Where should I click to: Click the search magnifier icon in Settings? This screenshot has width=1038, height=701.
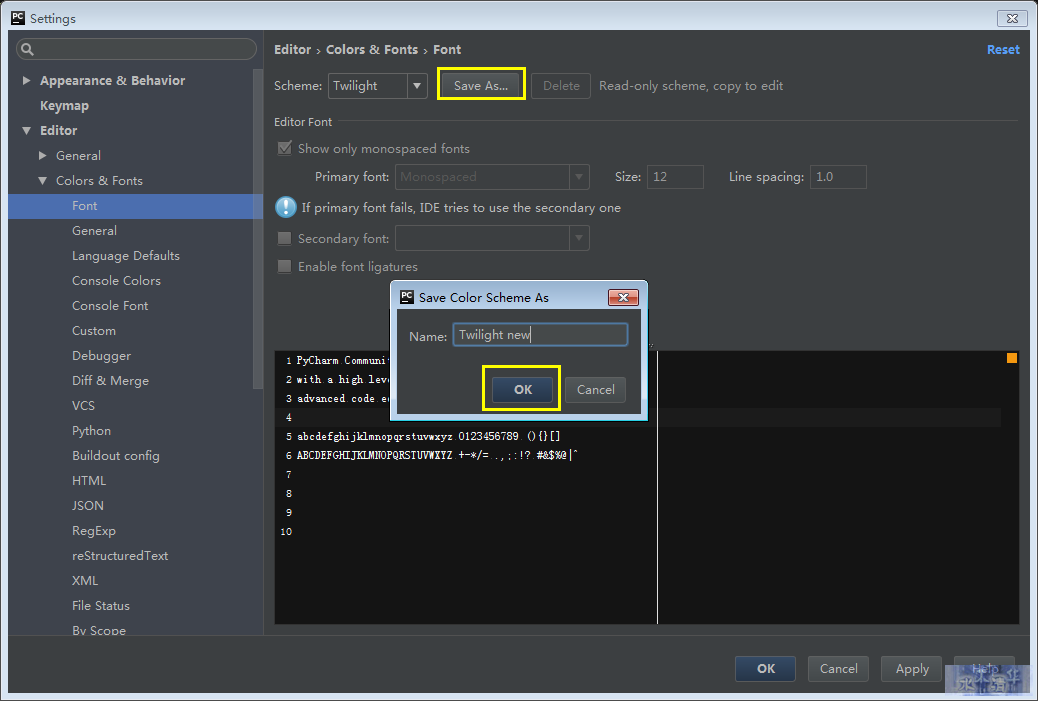(x=27, y=49)
